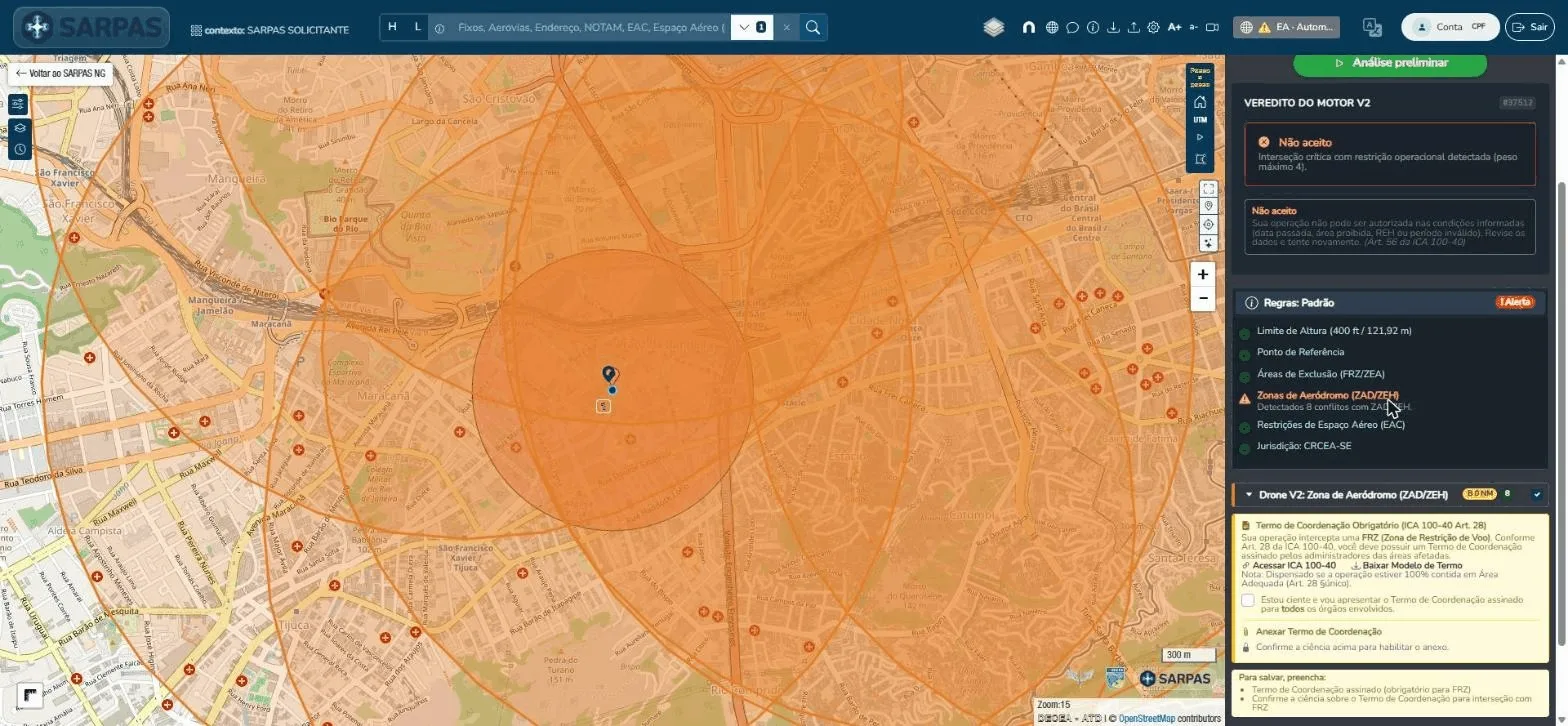
Task: Click the video camera icon in header
Action: point(1212,28)
